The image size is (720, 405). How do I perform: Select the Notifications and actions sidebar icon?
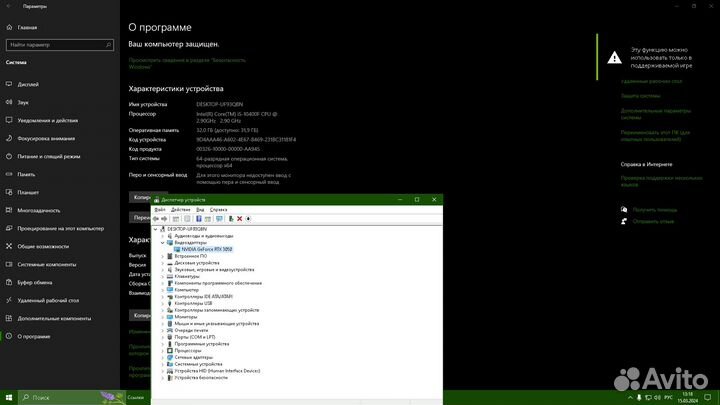tap(9, 120)
